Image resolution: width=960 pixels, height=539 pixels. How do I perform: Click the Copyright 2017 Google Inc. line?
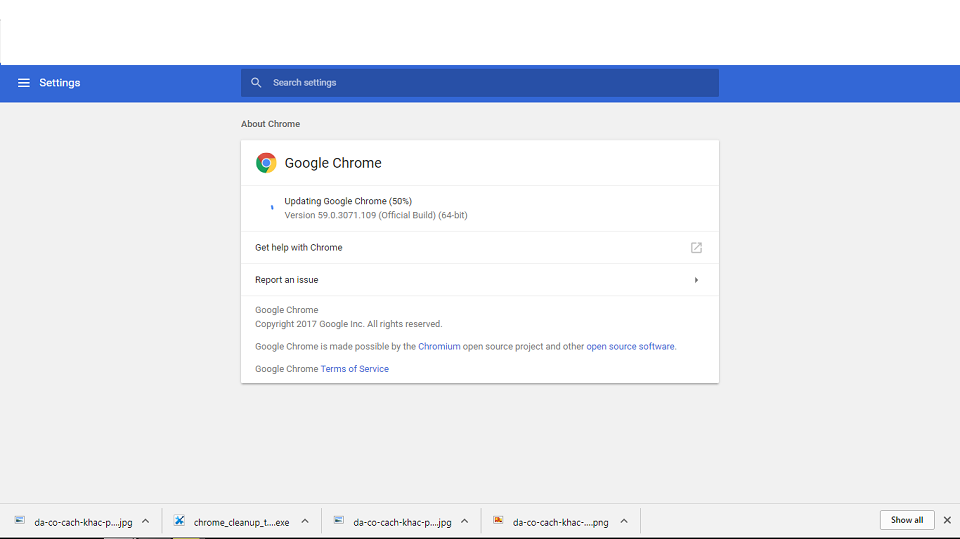[x=348, y=324]
